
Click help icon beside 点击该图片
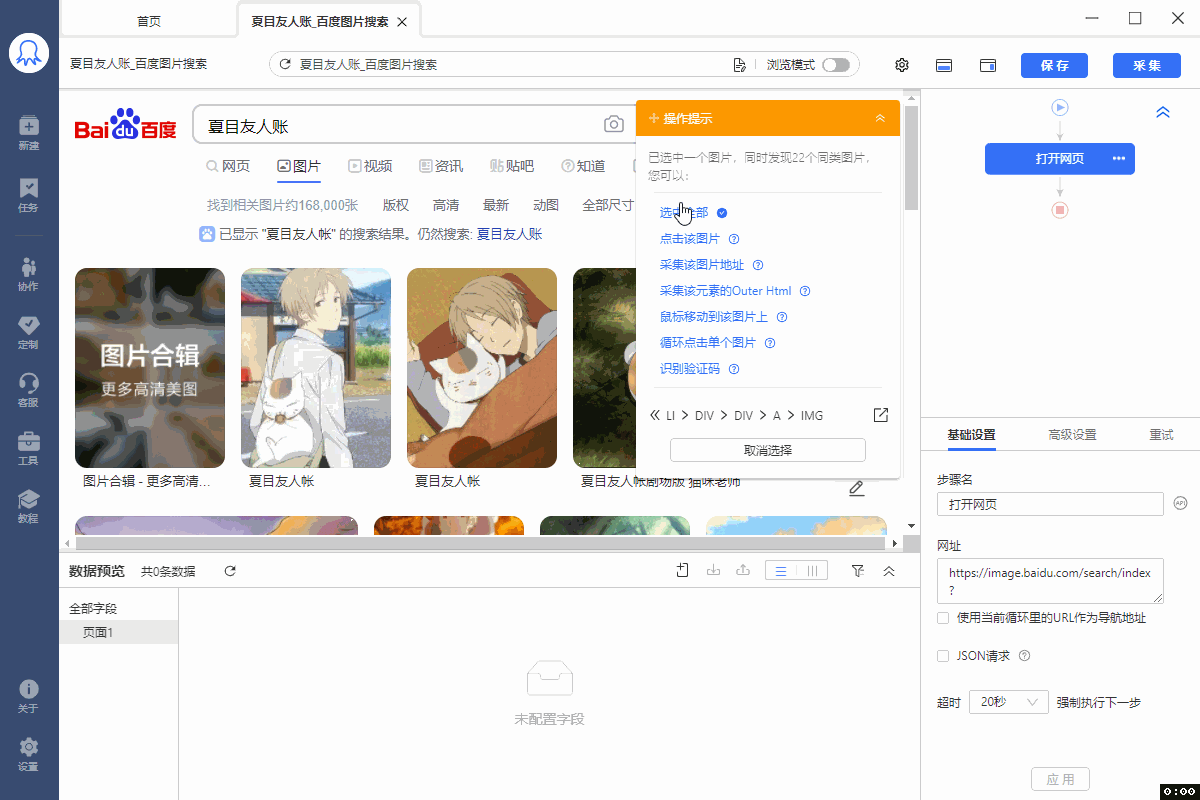tap(734, 239)
